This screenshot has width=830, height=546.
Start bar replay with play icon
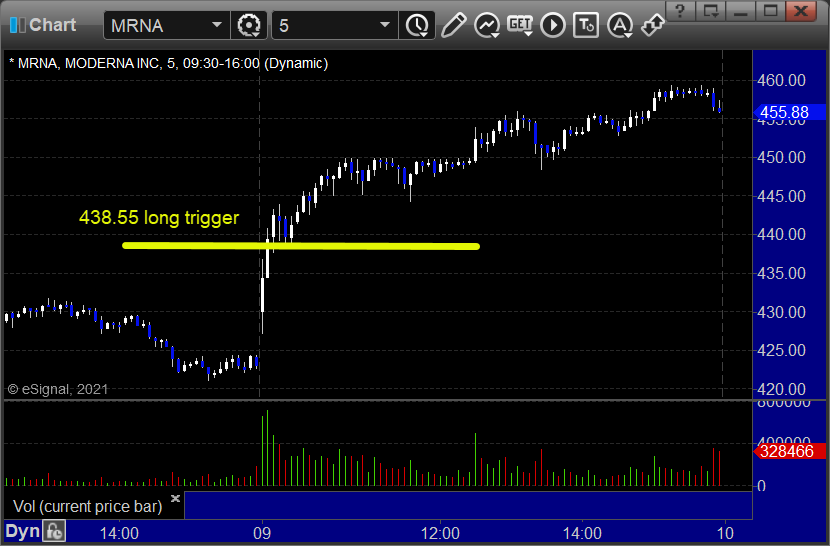click(x=553, y=25)
